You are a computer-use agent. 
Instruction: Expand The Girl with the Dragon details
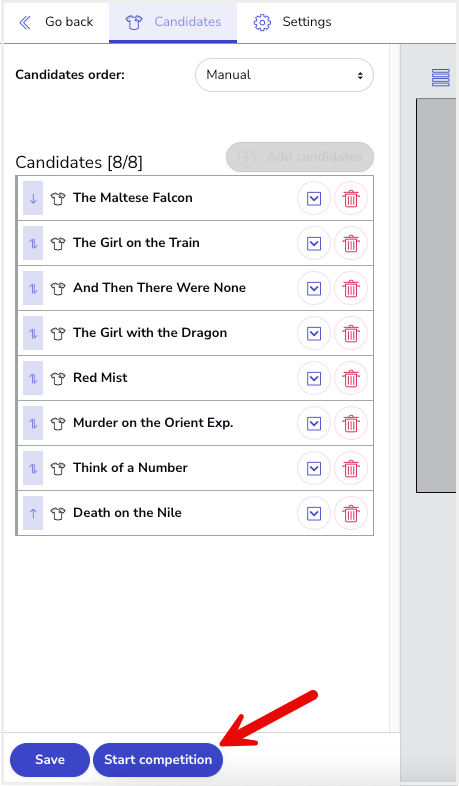pos(314,333)
